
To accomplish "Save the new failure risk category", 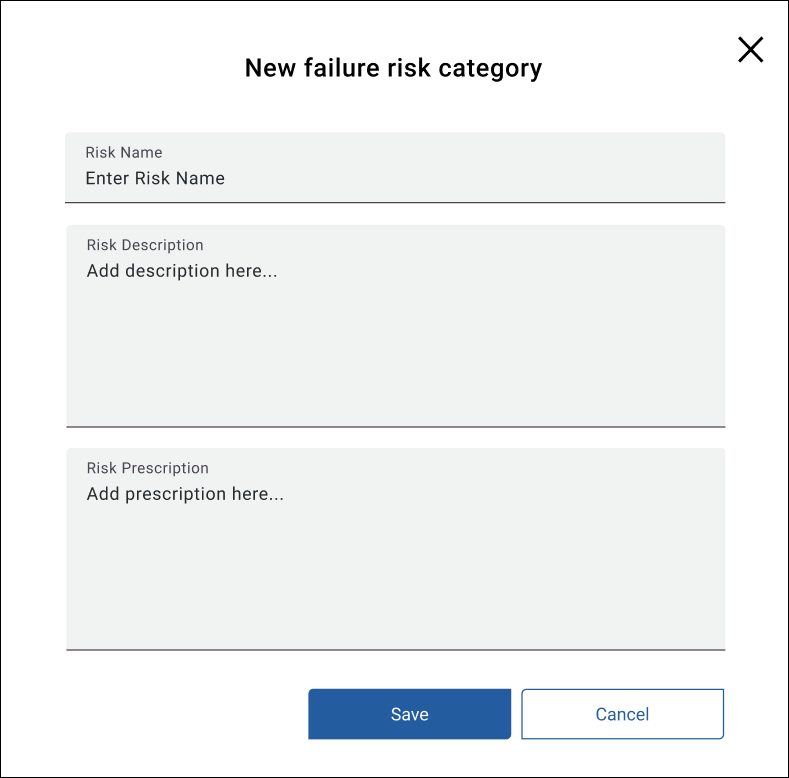I will [x=409, y=714].
